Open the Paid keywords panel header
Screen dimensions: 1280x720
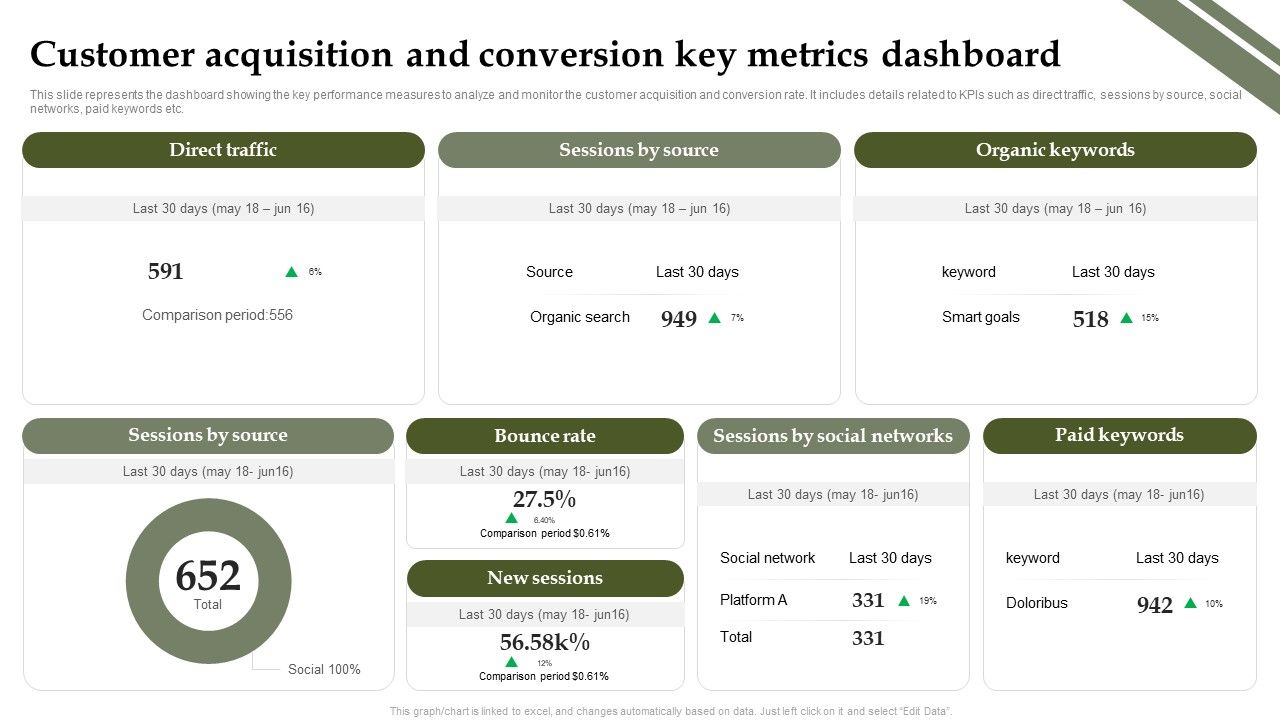1119,435
